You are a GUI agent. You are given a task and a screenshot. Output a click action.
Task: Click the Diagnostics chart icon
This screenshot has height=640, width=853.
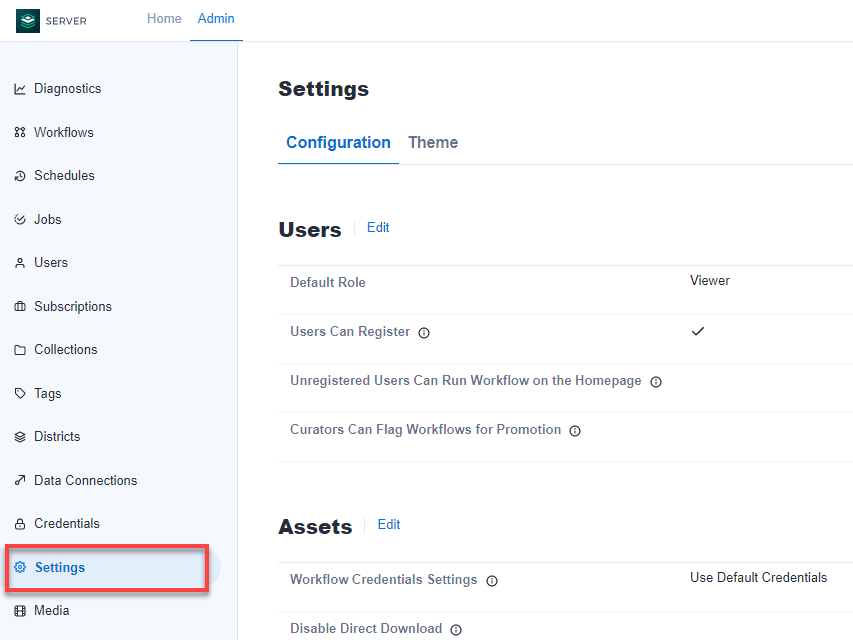(x=20, y=89)
